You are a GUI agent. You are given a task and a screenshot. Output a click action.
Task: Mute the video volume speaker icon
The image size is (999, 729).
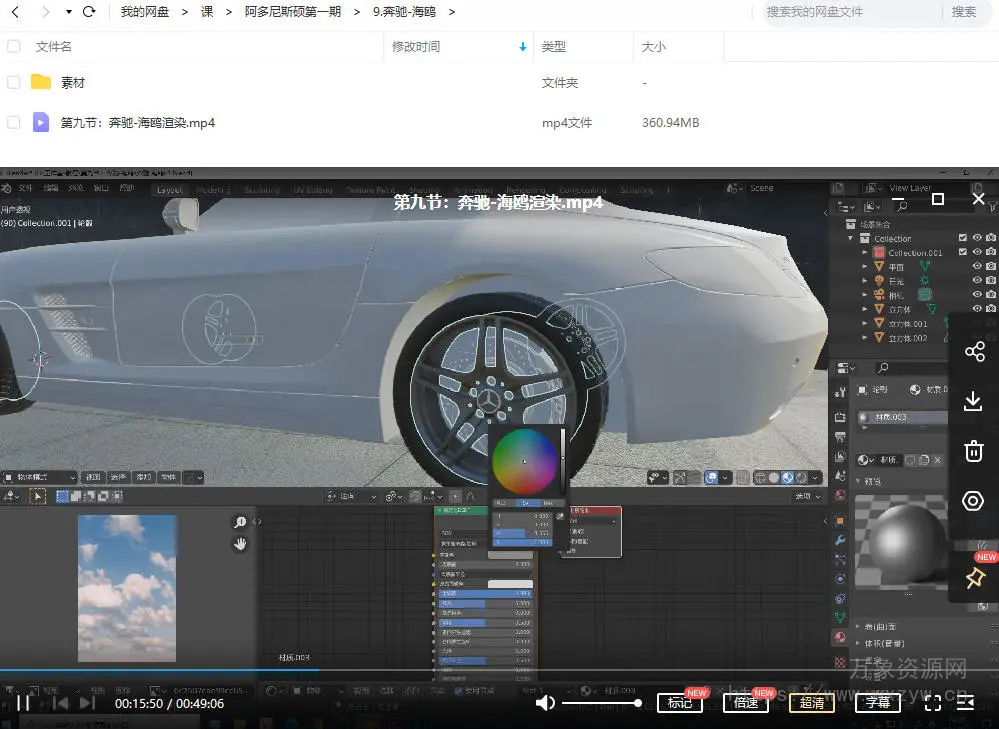click(x=545, y=703)
